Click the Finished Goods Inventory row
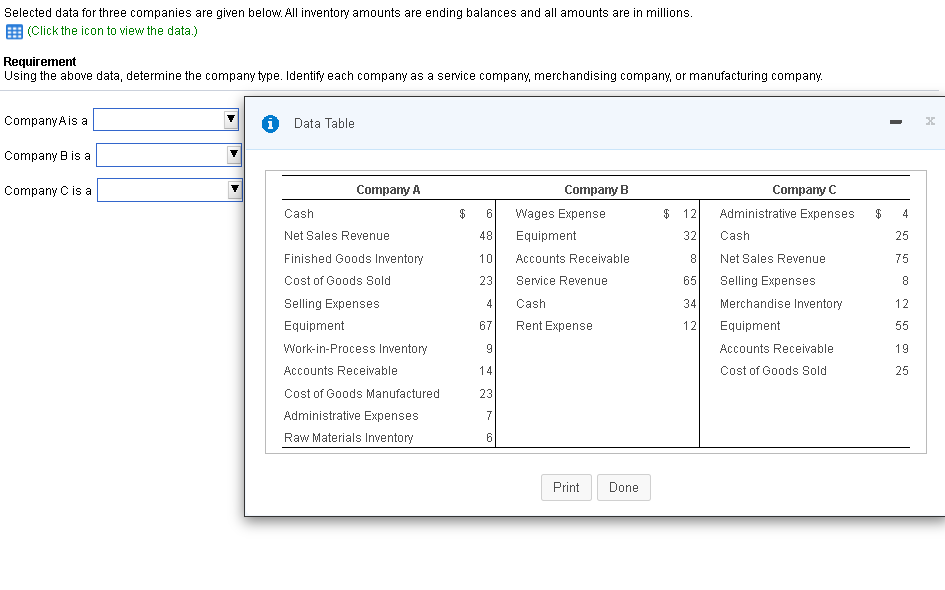945x590 pixels. (x=388, y=259)
